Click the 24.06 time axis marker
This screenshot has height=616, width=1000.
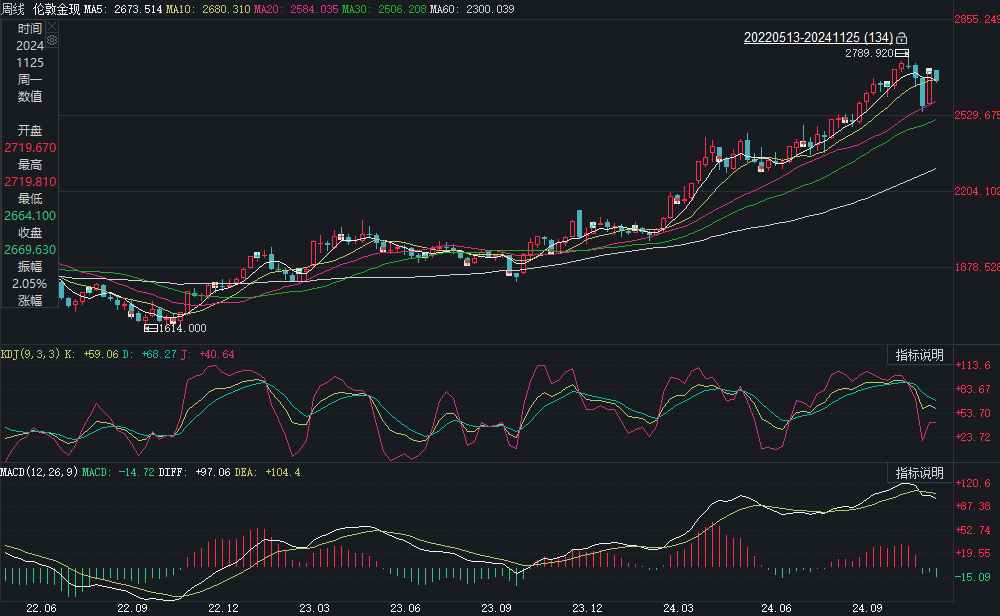click(x=776, y=608)
